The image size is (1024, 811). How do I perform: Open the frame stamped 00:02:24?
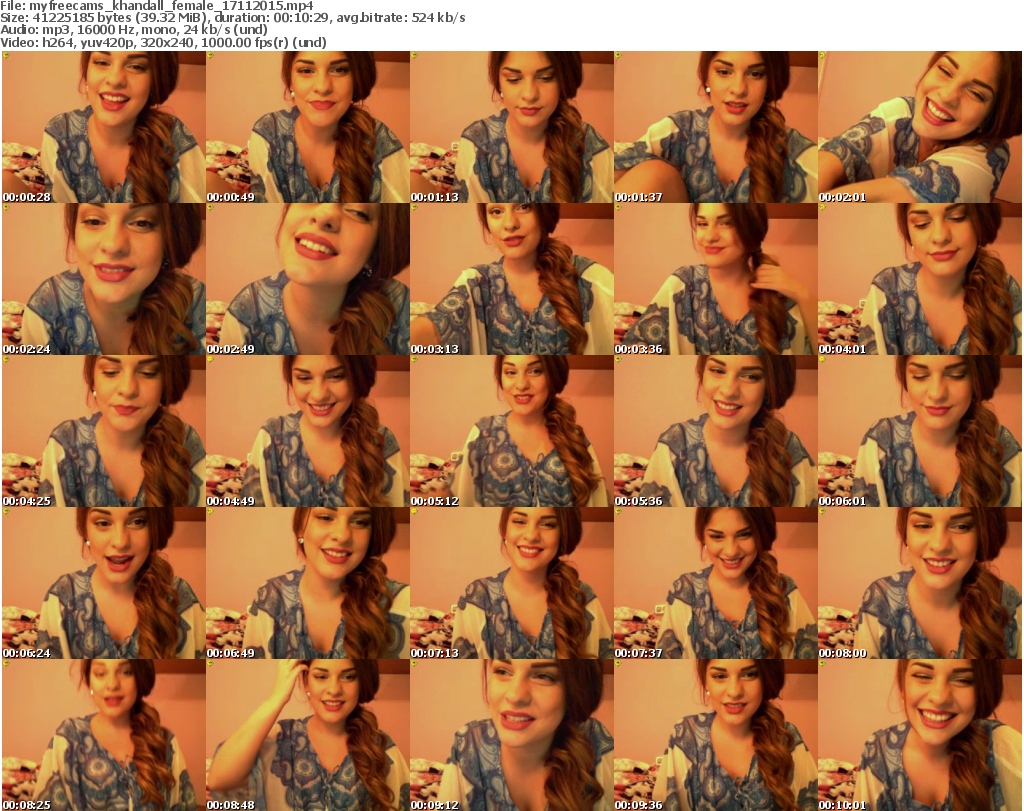pyautogui.click(x=104, y=279)
